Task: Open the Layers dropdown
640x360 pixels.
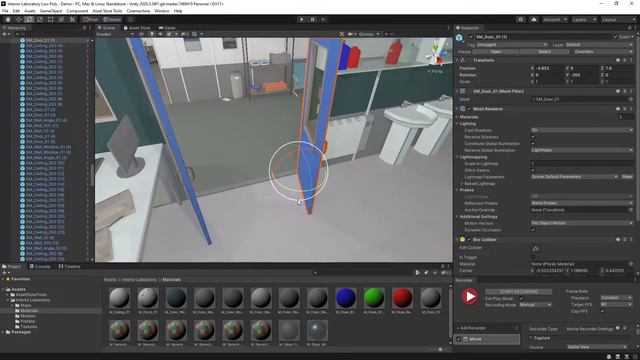Action: 583,19
